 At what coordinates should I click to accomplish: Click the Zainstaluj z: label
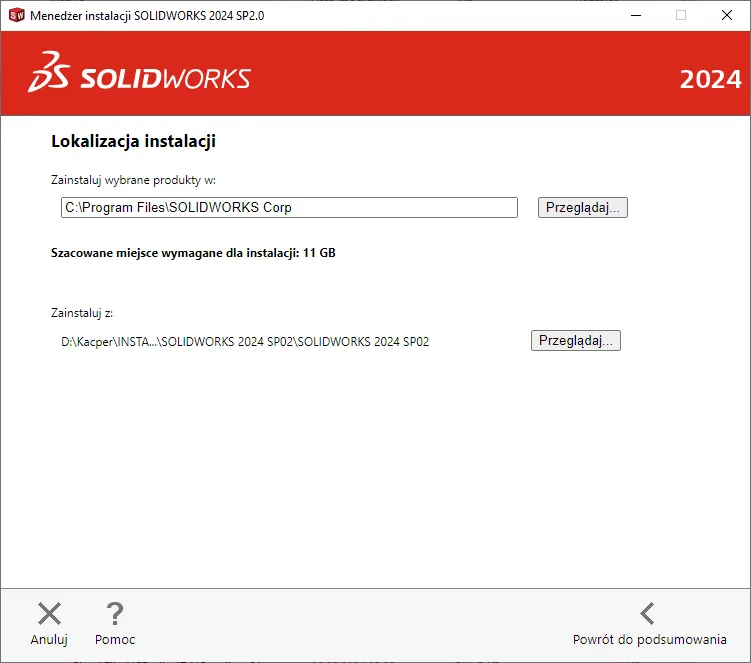(82, 313)
